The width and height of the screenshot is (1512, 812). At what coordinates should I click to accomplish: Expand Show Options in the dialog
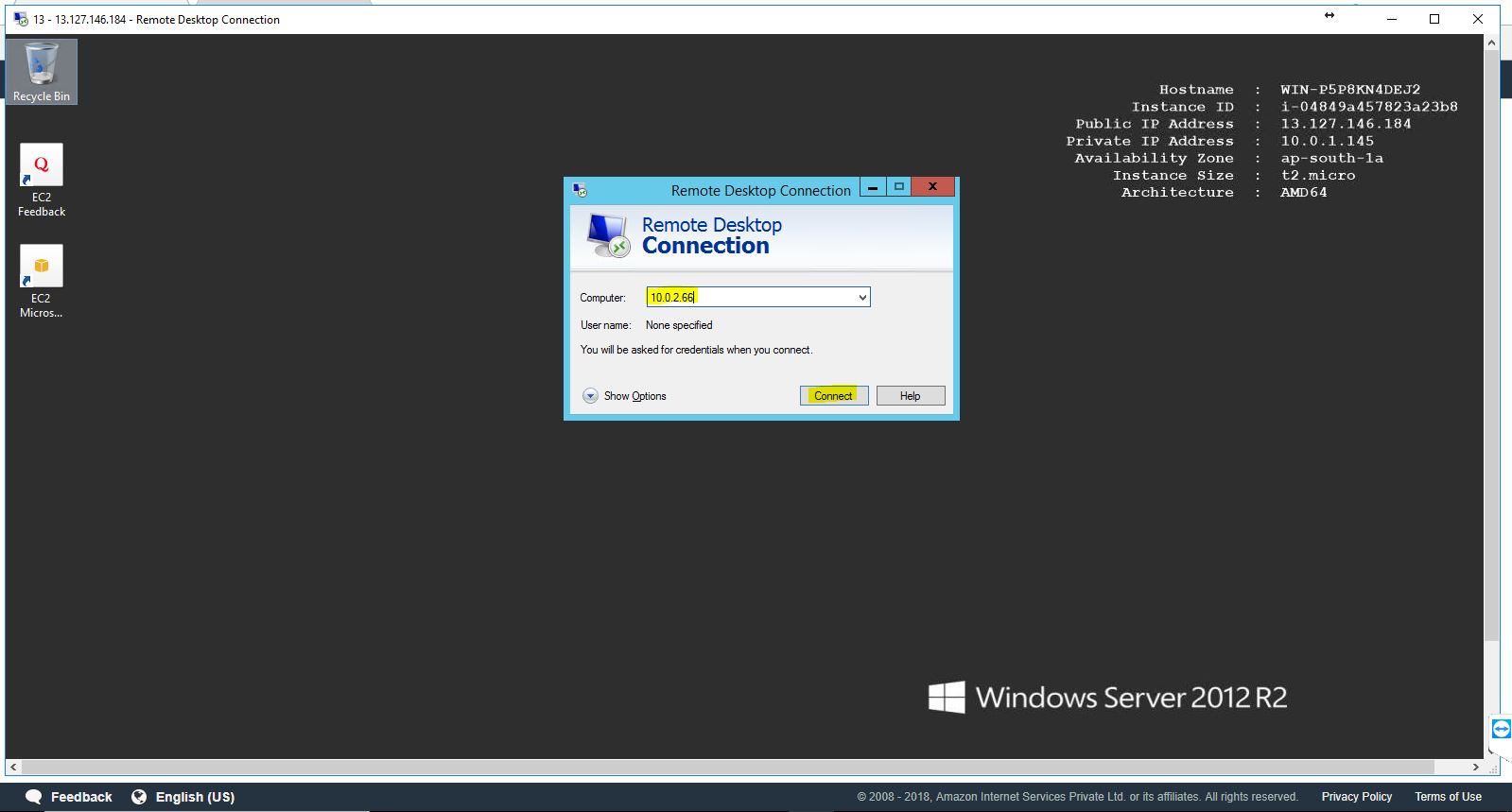(x=590, y=396)
